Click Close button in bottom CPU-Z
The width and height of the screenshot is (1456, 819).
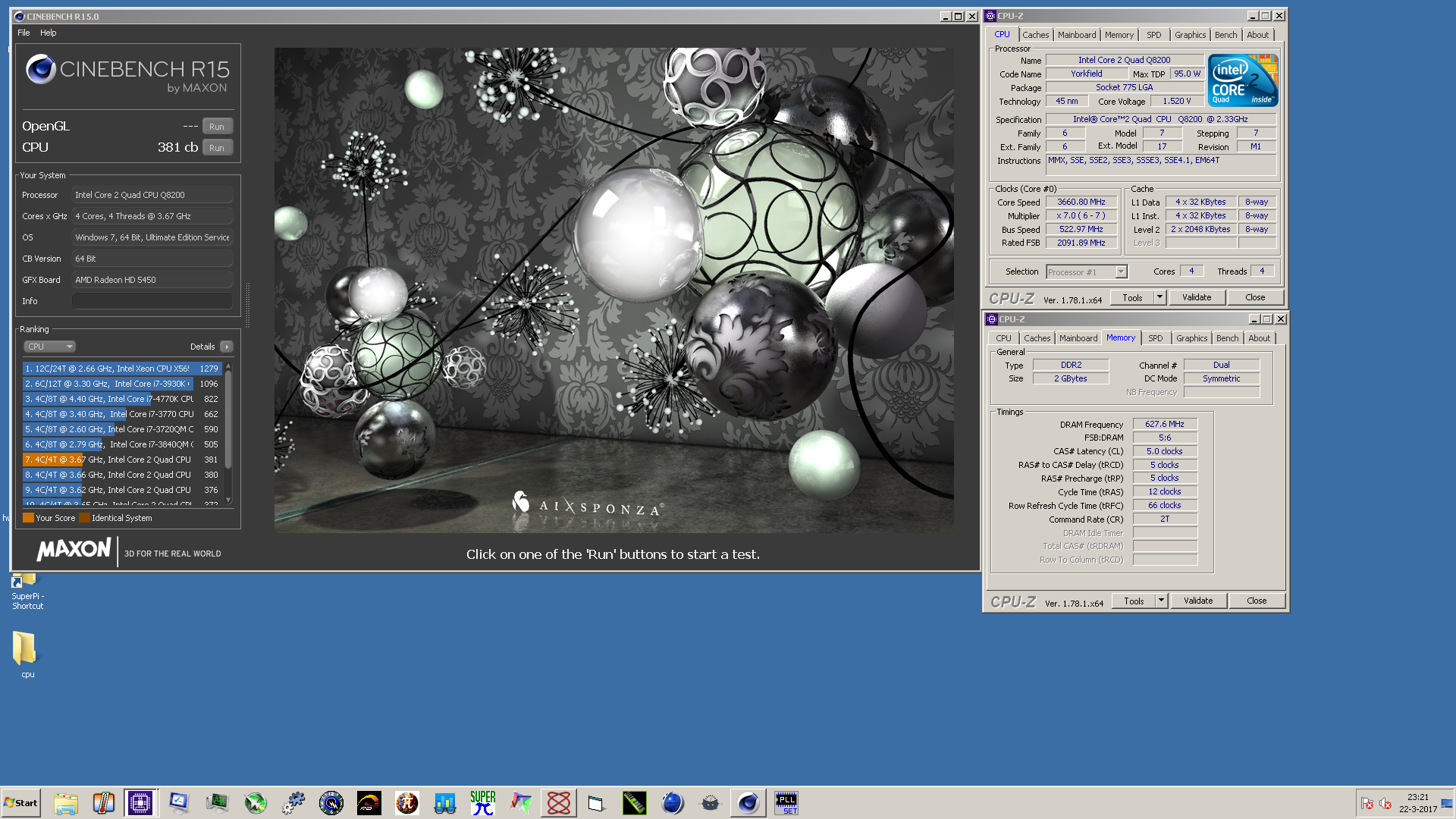click(1257, 601)
